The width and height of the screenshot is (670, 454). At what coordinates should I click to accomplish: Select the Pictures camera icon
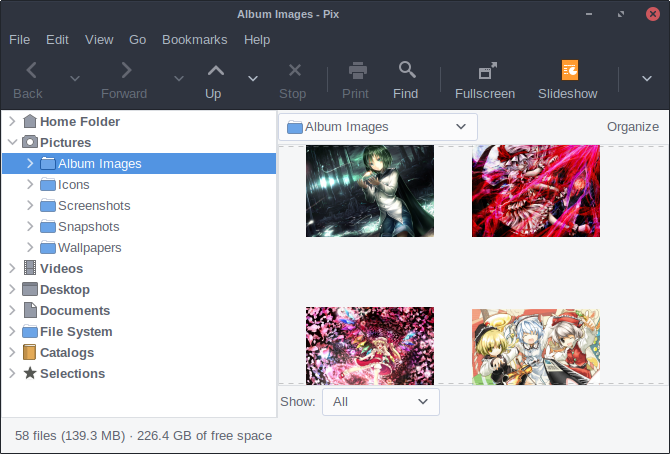pos(29,142)
